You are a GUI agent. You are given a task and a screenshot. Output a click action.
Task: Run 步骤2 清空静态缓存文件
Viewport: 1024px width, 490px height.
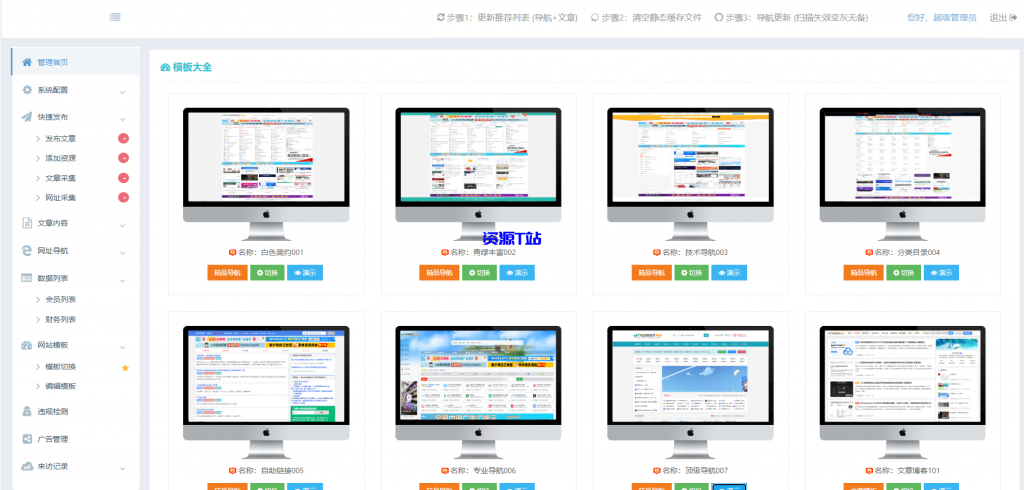click(x=646, y=18)
